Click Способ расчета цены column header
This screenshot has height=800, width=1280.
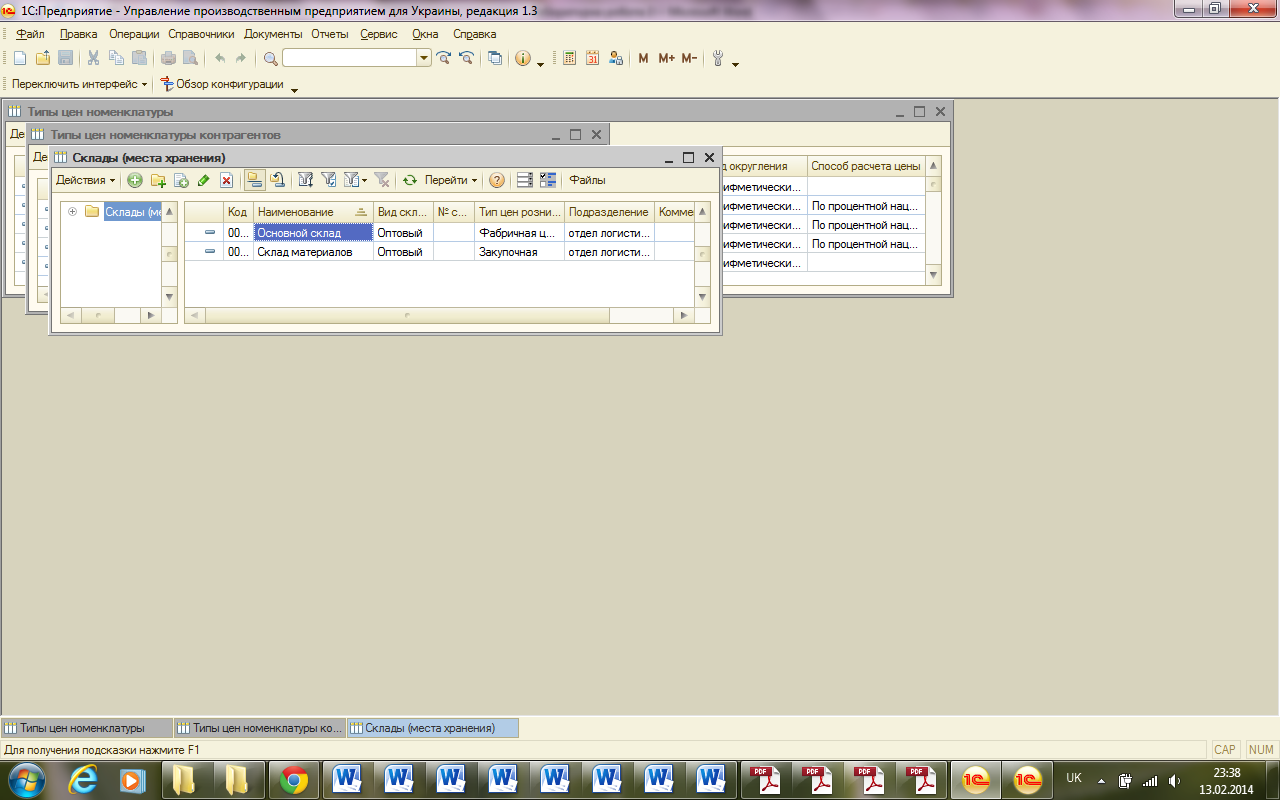tap(865, 166)
